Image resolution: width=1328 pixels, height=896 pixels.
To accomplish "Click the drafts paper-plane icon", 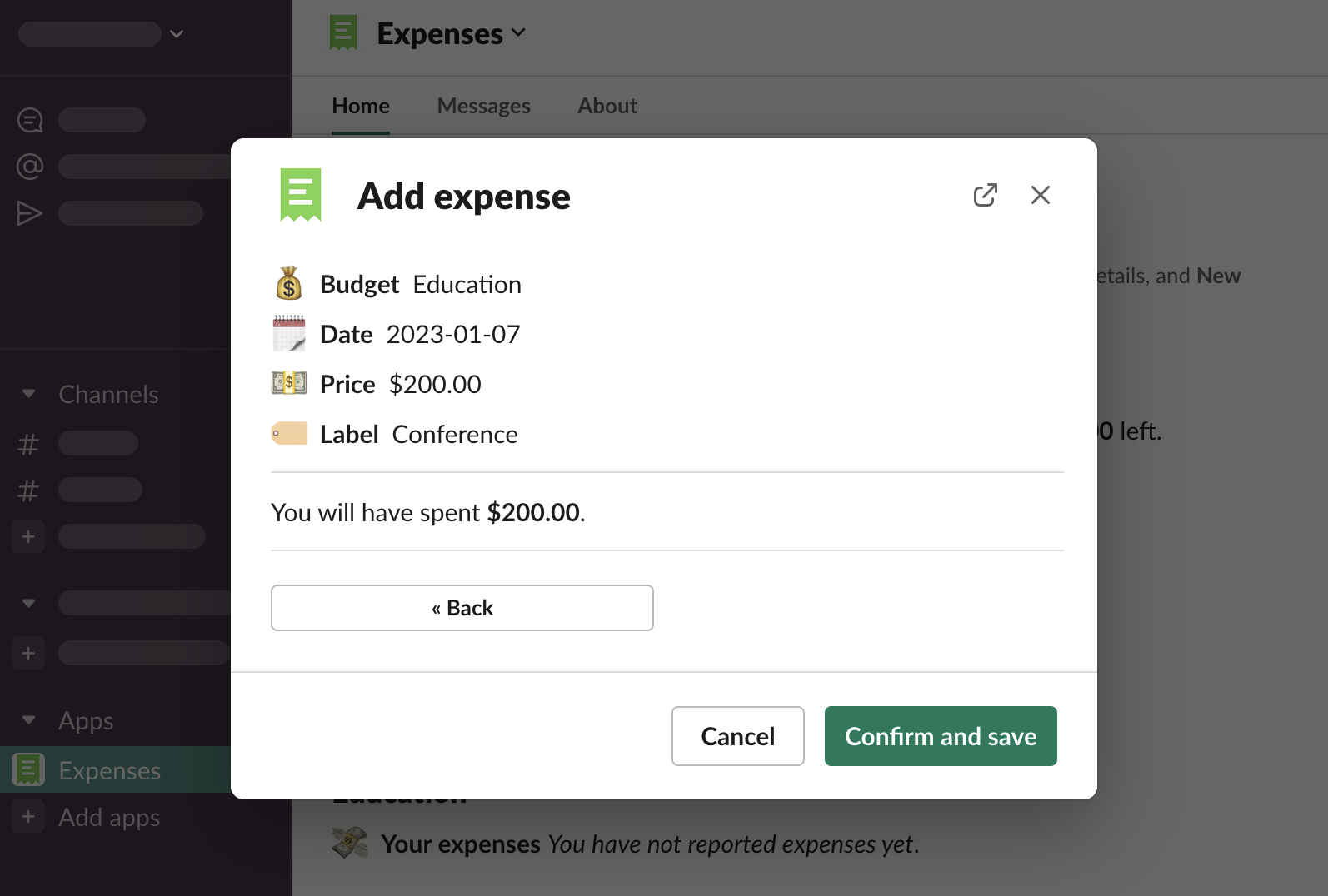I will (x=30, y=213).
